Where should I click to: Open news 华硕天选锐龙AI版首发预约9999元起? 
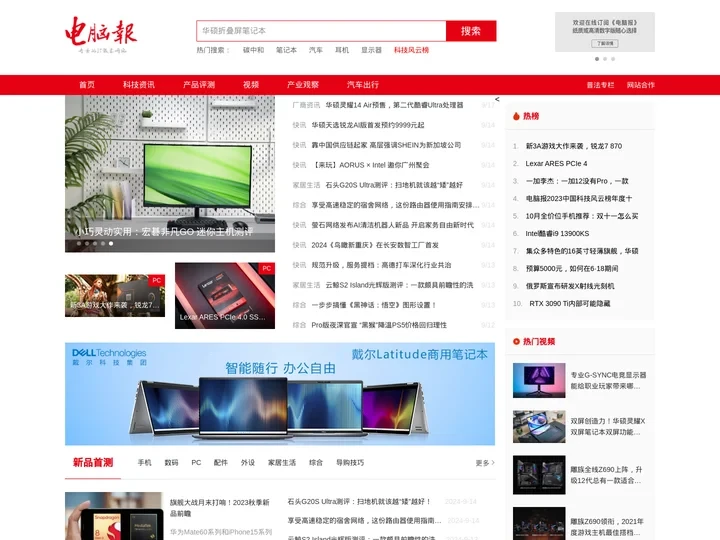point(367,125)
